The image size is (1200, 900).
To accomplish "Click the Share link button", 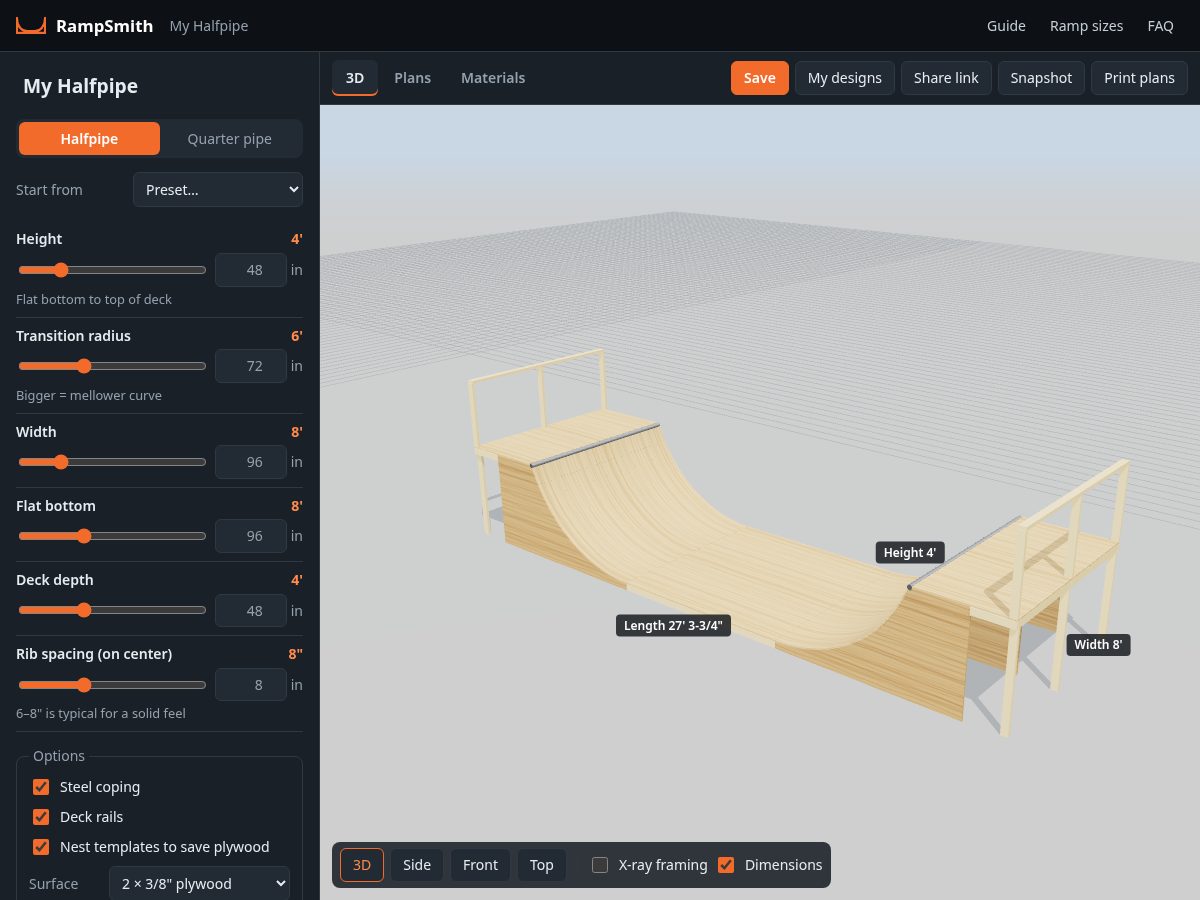I will (946, 78).
